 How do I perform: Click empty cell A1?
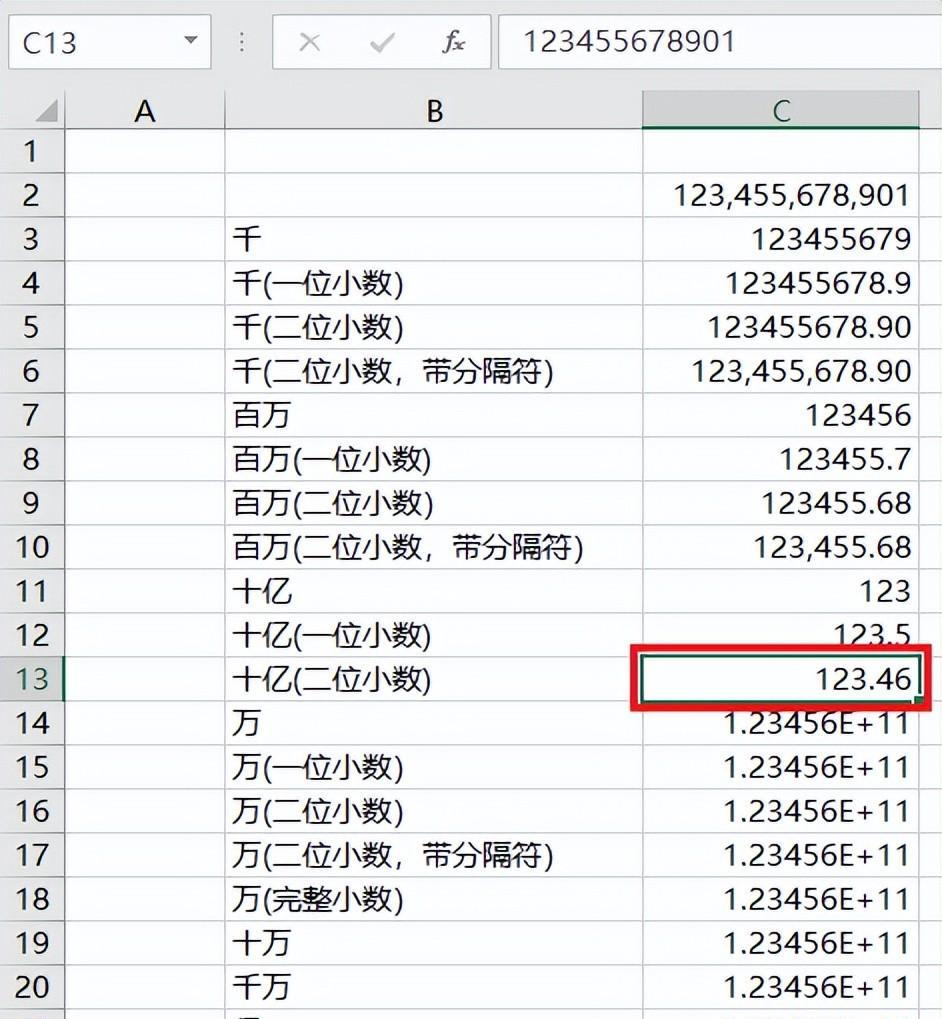pos(145,151)
